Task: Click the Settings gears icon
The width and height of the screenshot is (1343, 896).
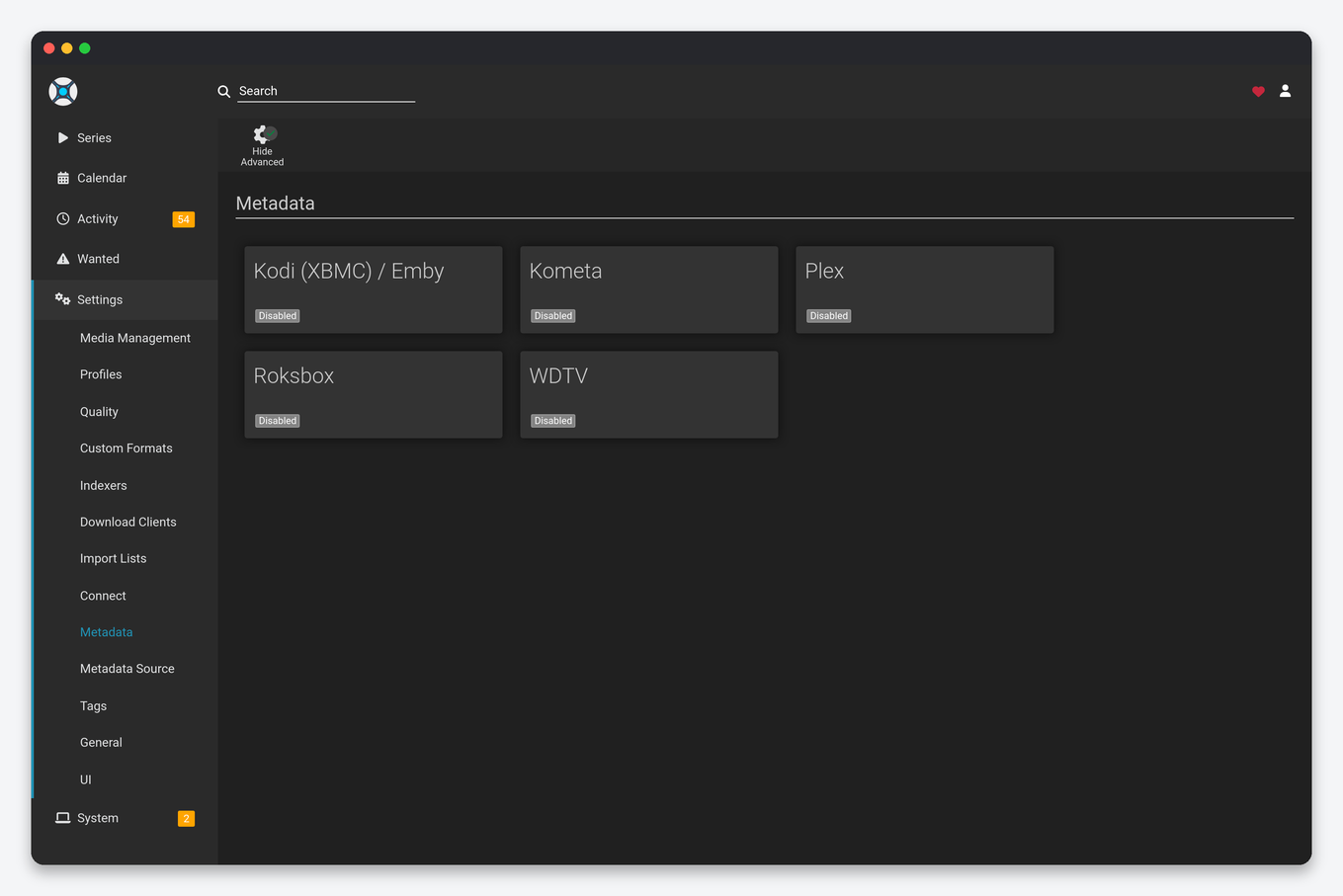Action: 63,299
